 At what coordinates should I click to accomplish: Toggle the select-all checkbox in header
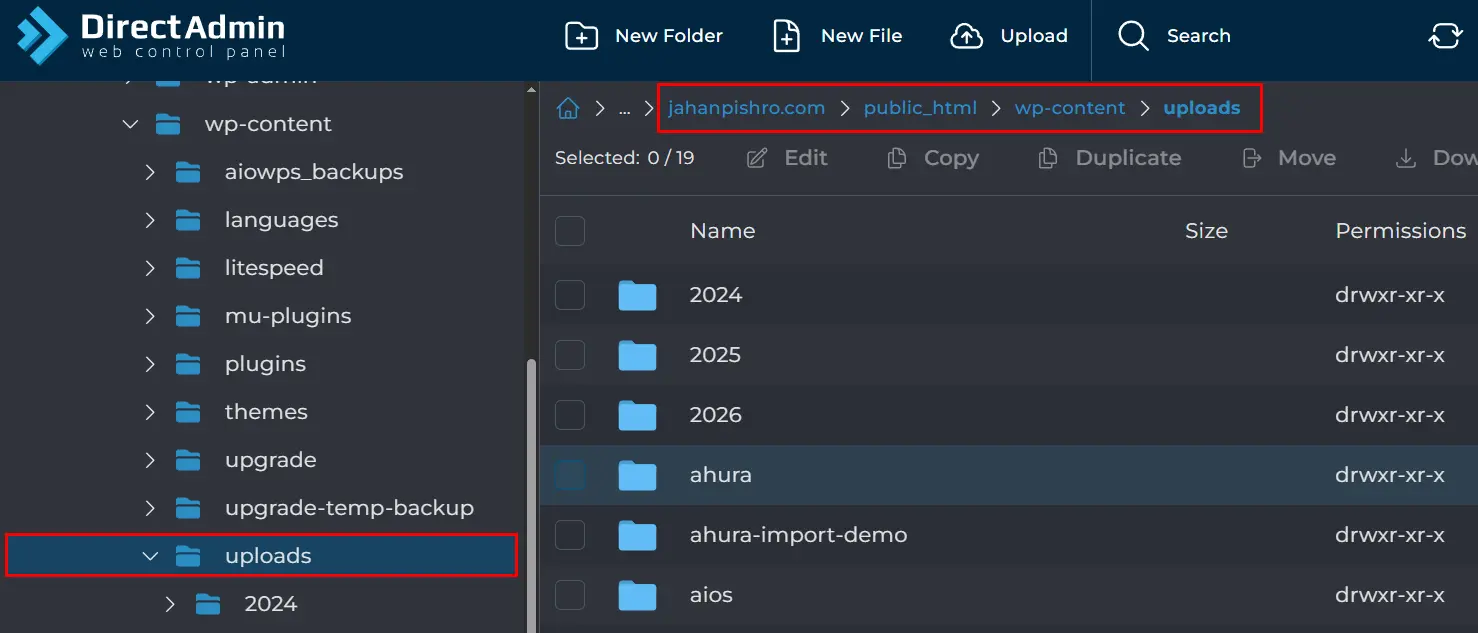pyautogui.click(x=570, y=231)
